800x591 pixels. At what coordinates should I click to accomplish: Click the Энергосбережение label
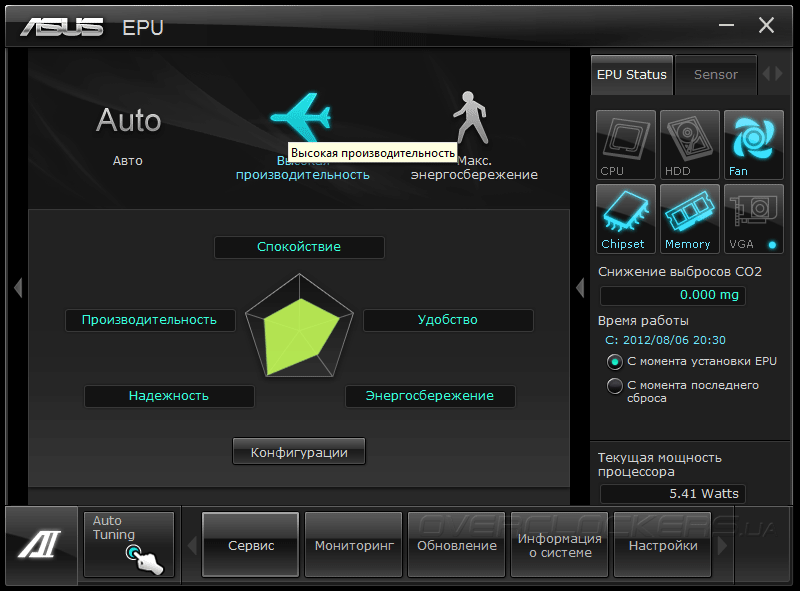coord(430,396)
